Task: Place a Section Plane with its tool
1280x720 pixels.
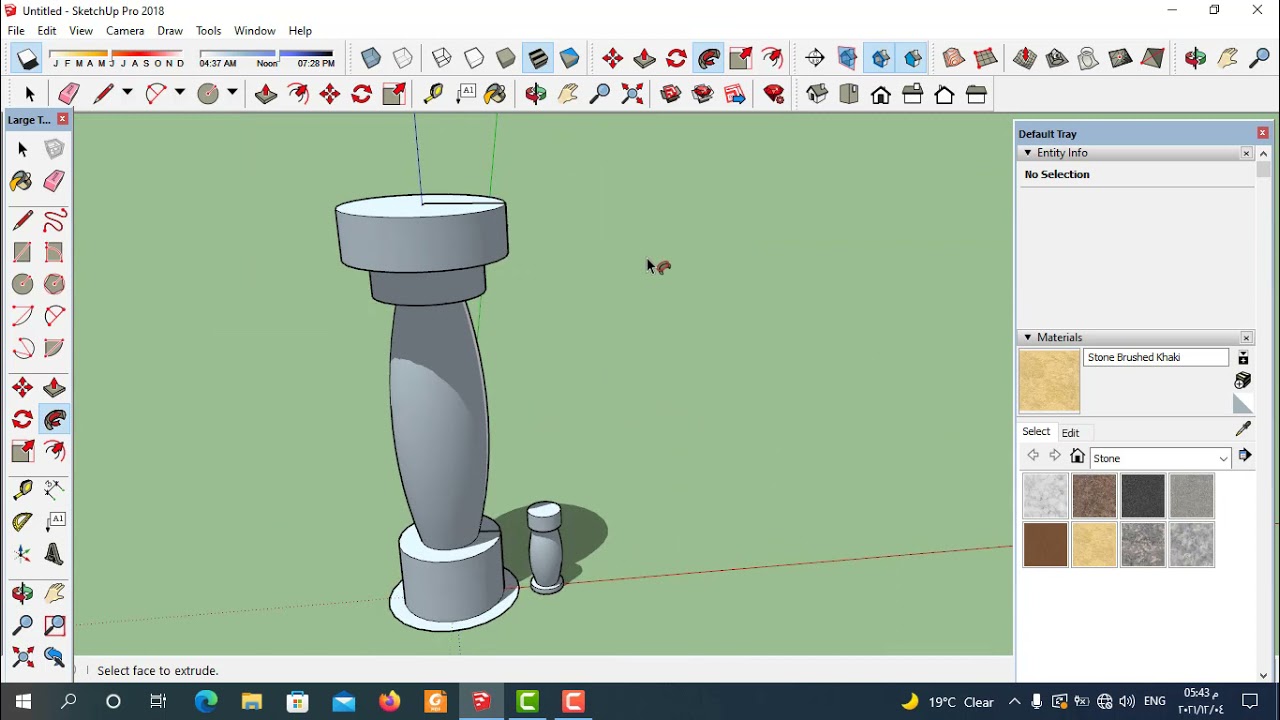Action: [x=815, y=58]
